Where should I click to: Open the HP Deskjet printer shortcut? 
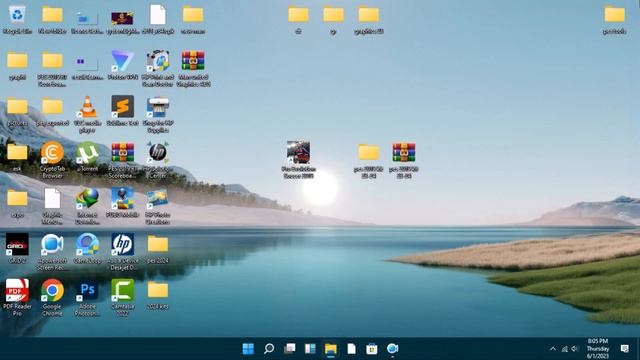click(x=122, y=244)
